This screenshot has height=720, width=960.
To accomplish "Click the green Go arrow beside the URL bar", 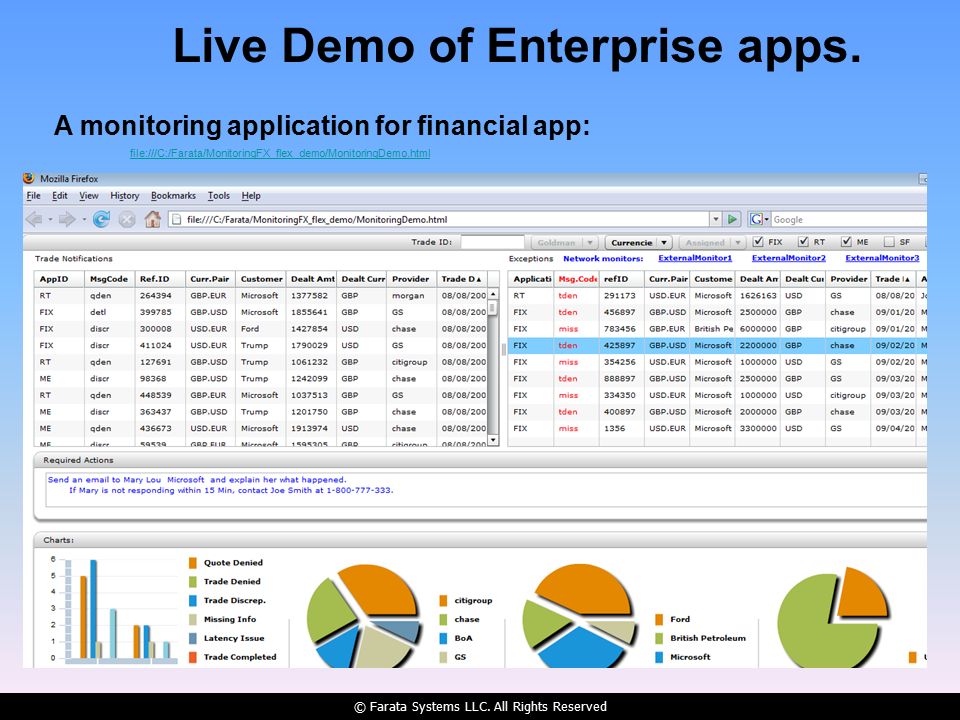I will click(732, 219).
